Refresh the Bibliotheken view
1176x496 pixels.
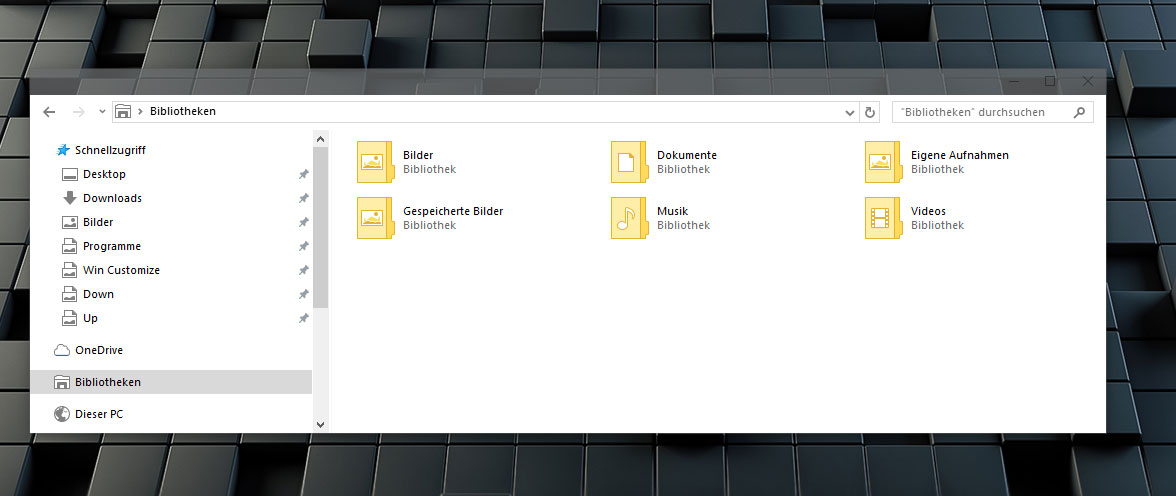tap(870, 113)
